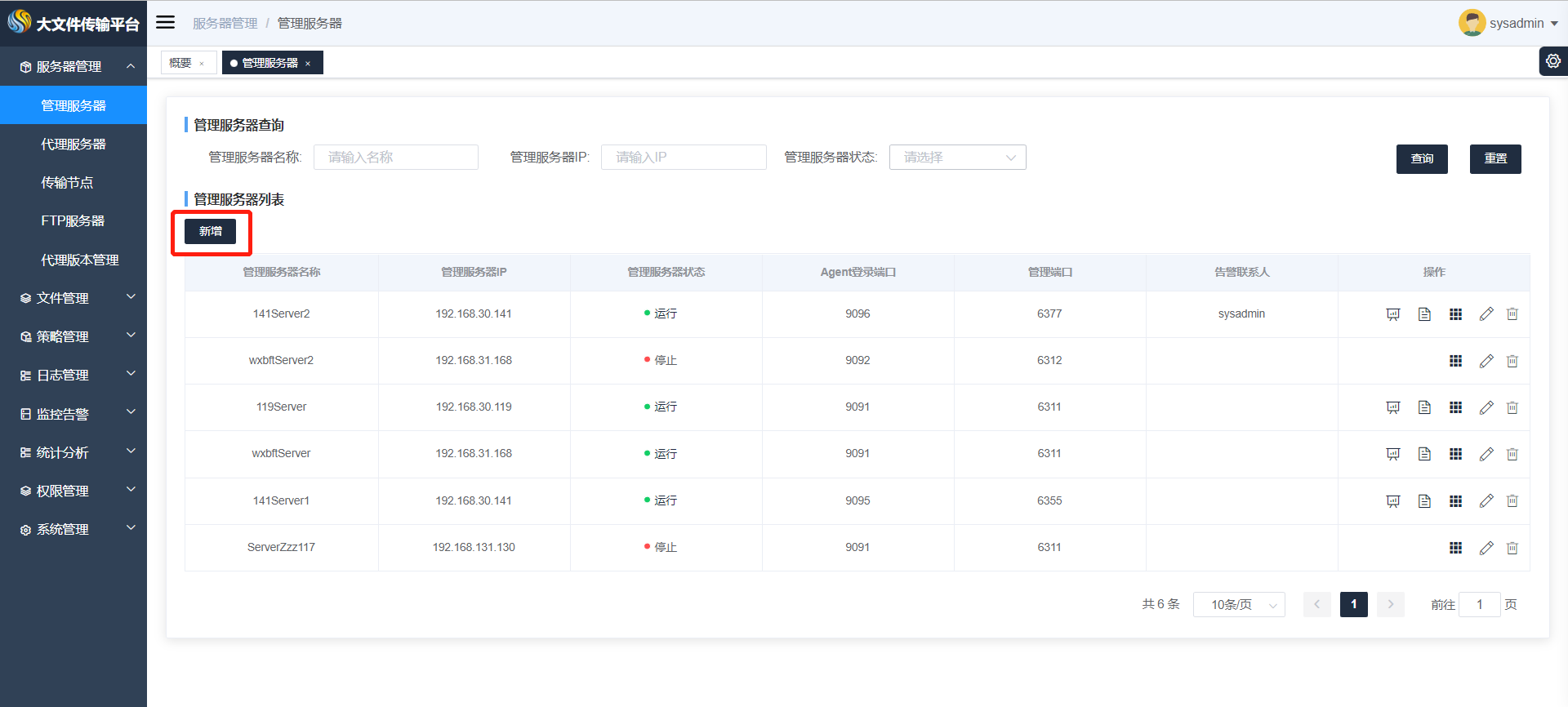Click the delete trash icon for ServerZzz117

1512,548
